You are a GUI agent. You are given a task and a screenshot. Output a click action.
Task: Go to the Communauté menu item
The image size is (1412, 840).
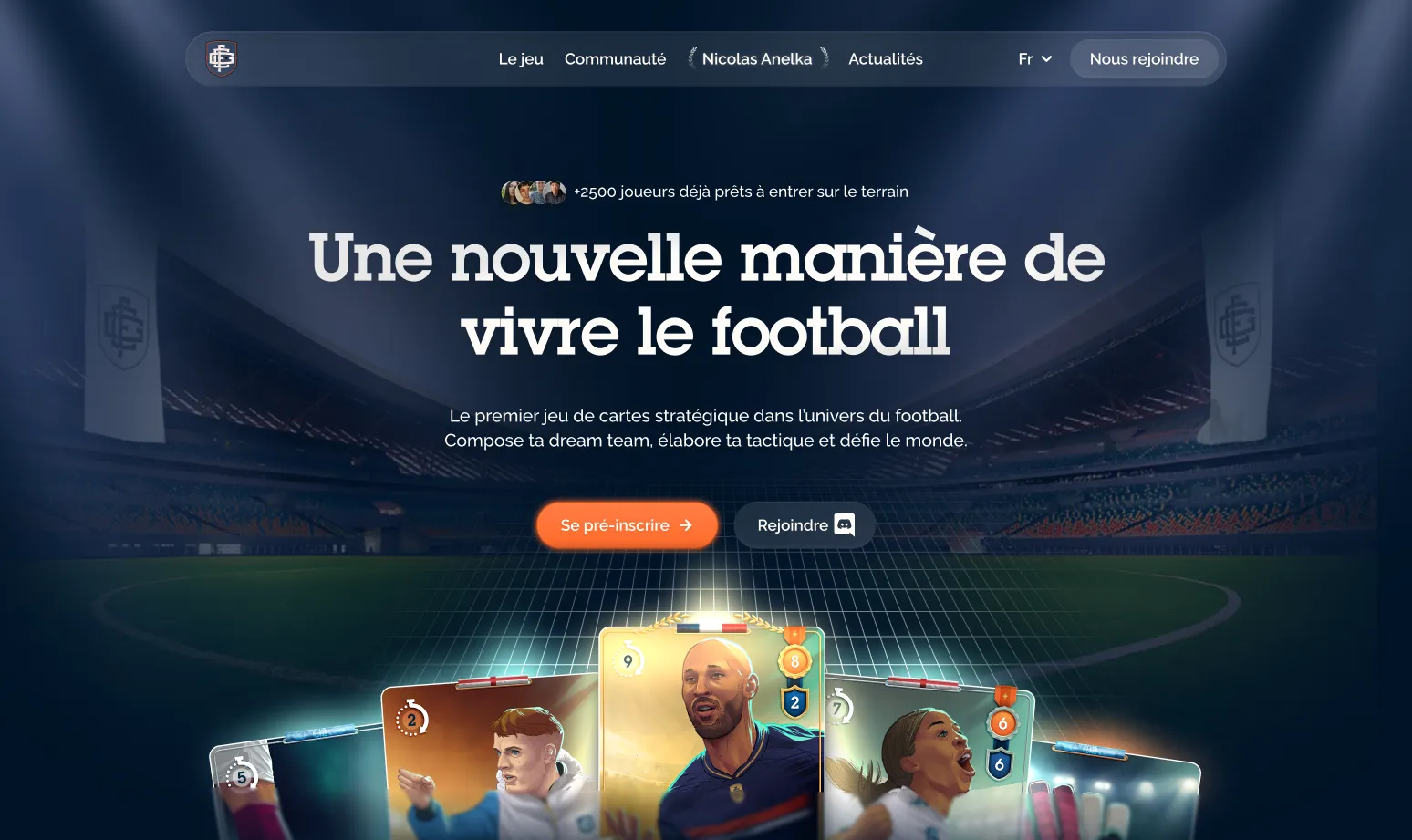pyautogui.click(x=616, y=59)
